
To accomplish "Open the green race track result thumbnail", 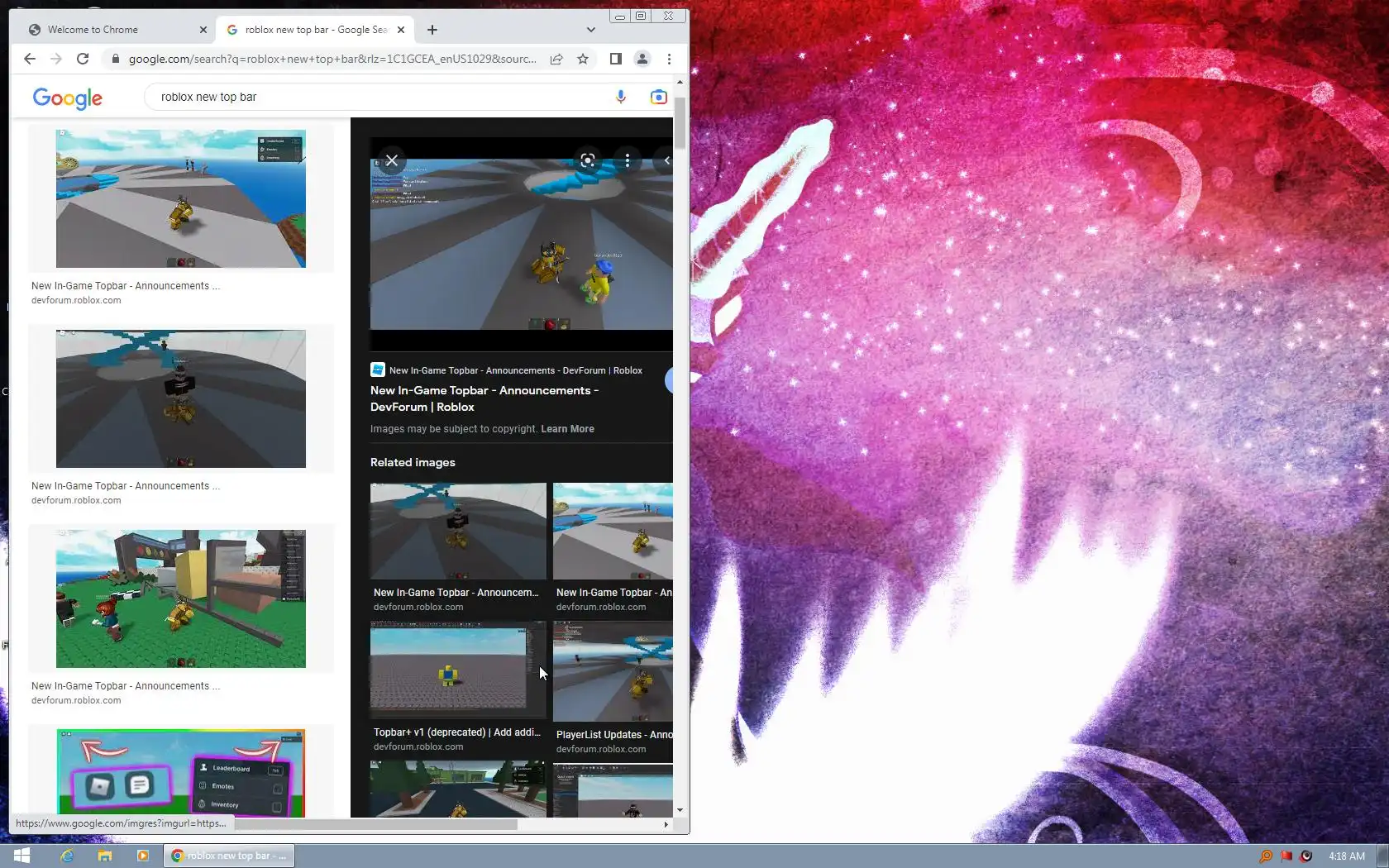I will pyautogui.click(x=181, y=599).
